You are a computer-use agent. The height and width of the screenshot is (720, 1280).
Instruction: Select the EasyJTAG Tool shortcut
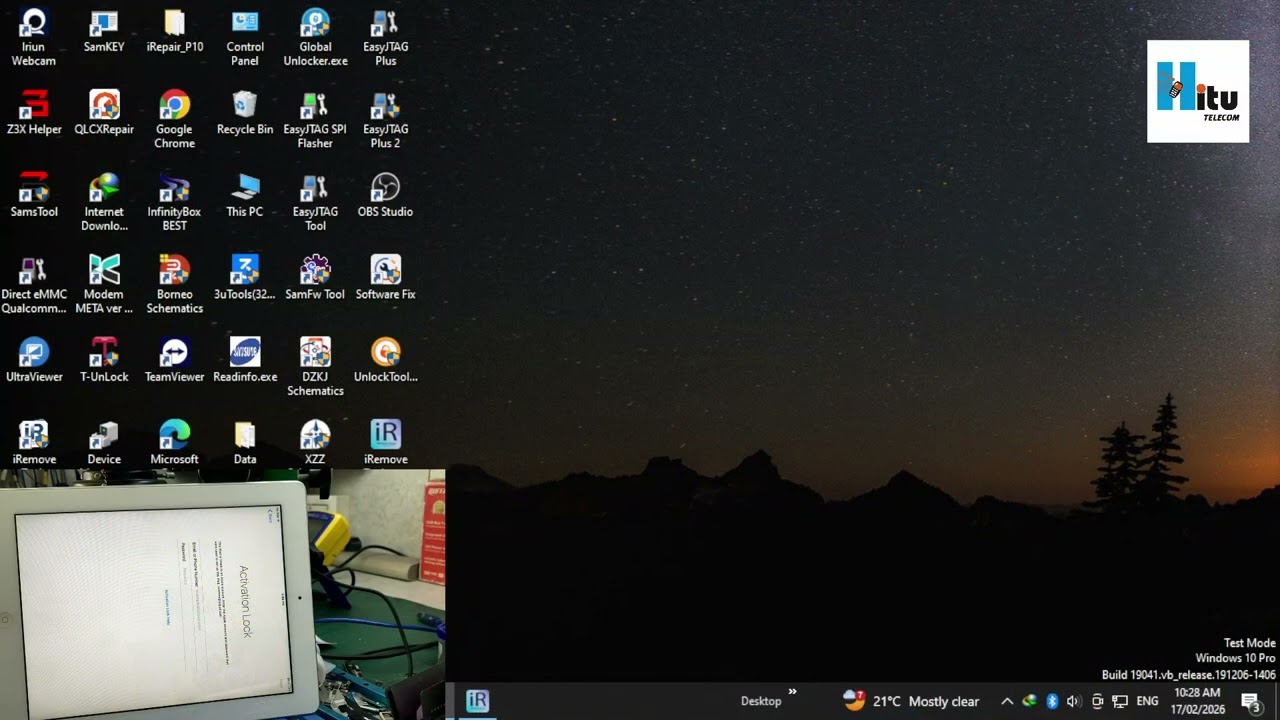[x=315, y=203]
